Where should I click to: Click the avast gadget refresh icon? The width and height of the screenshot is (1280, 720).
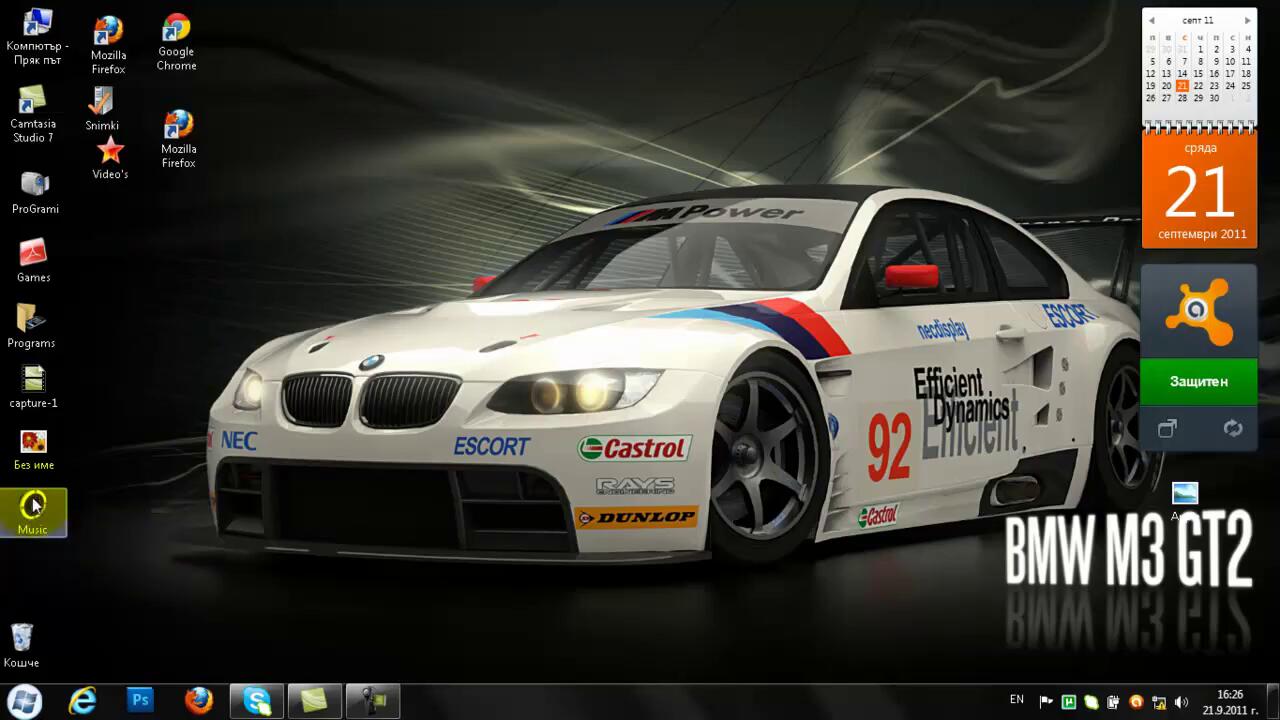point(1232,429)
